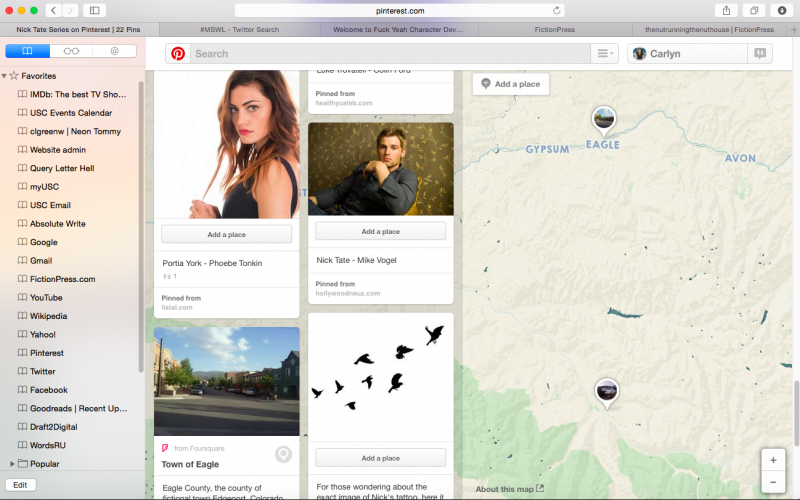Open the YouTube bookmark
This screenshot has width=800, height=500.
40,297
